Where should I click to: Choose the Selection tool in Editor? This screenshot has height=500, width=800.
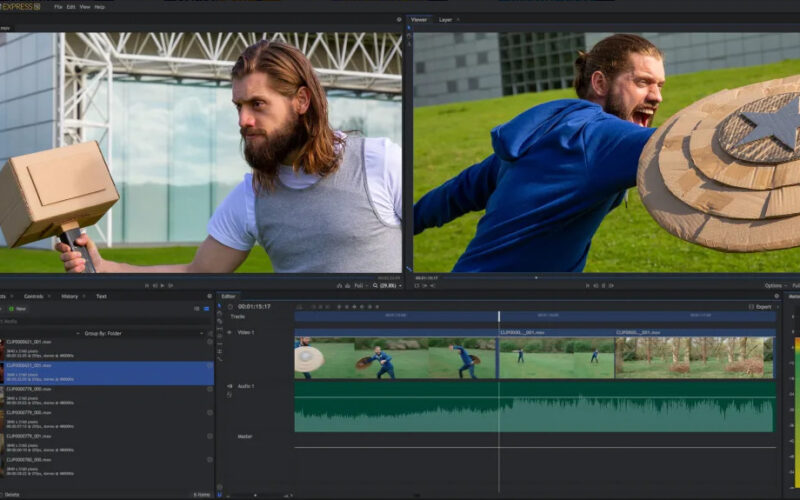click(x=219, y=306)
